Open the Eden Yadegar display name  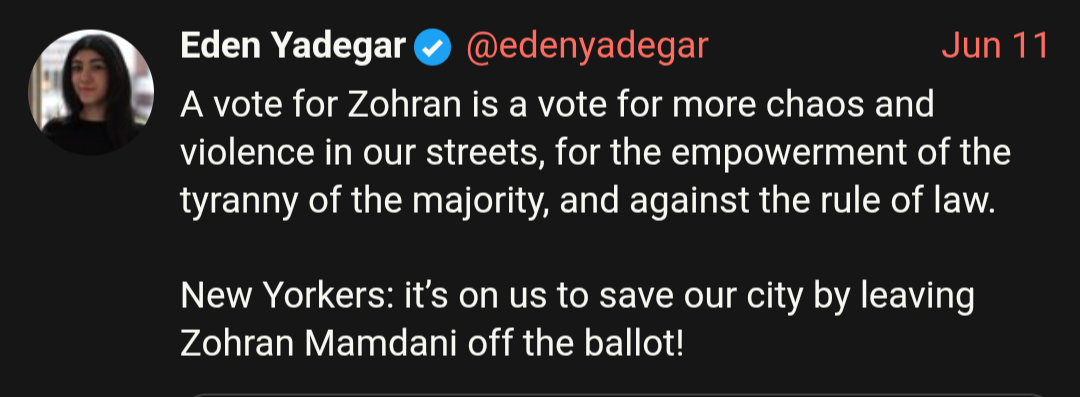tap(293, 47)
